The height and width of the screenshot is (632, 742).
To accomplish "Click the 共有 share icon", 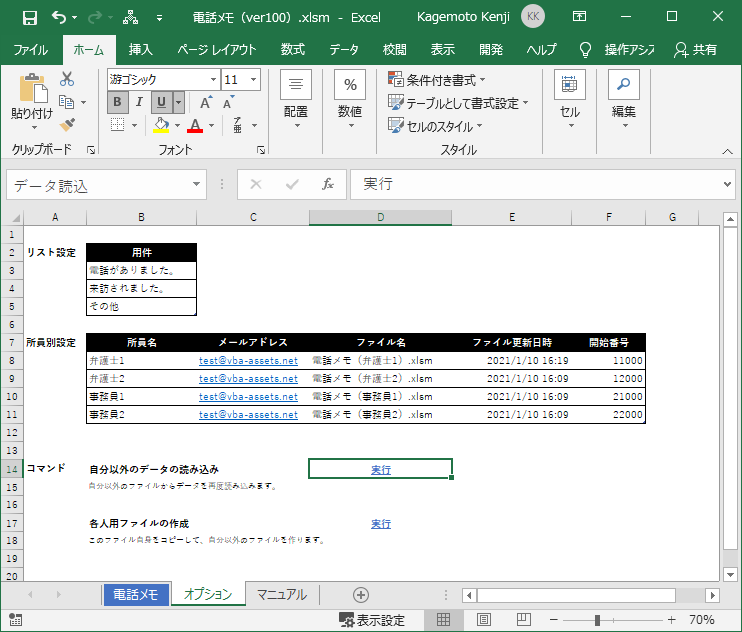I will pos(695,50).
